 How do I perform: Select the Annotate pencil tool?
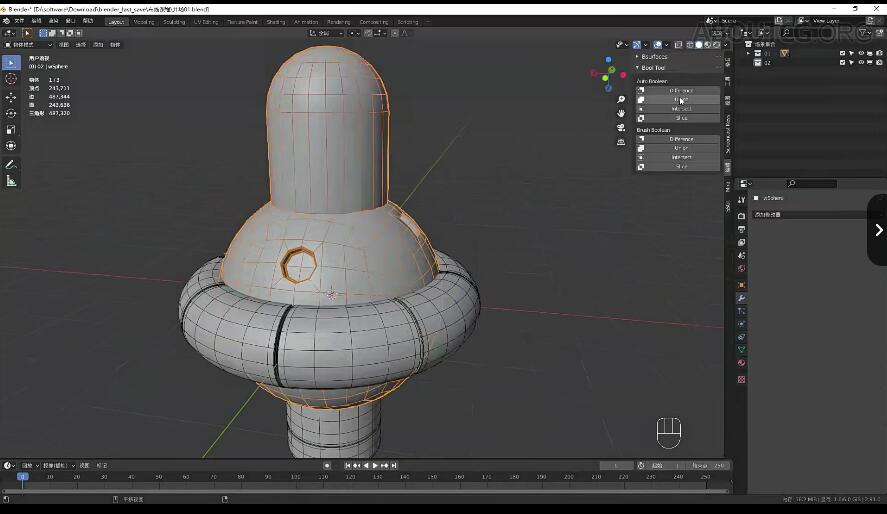[11, 164]
